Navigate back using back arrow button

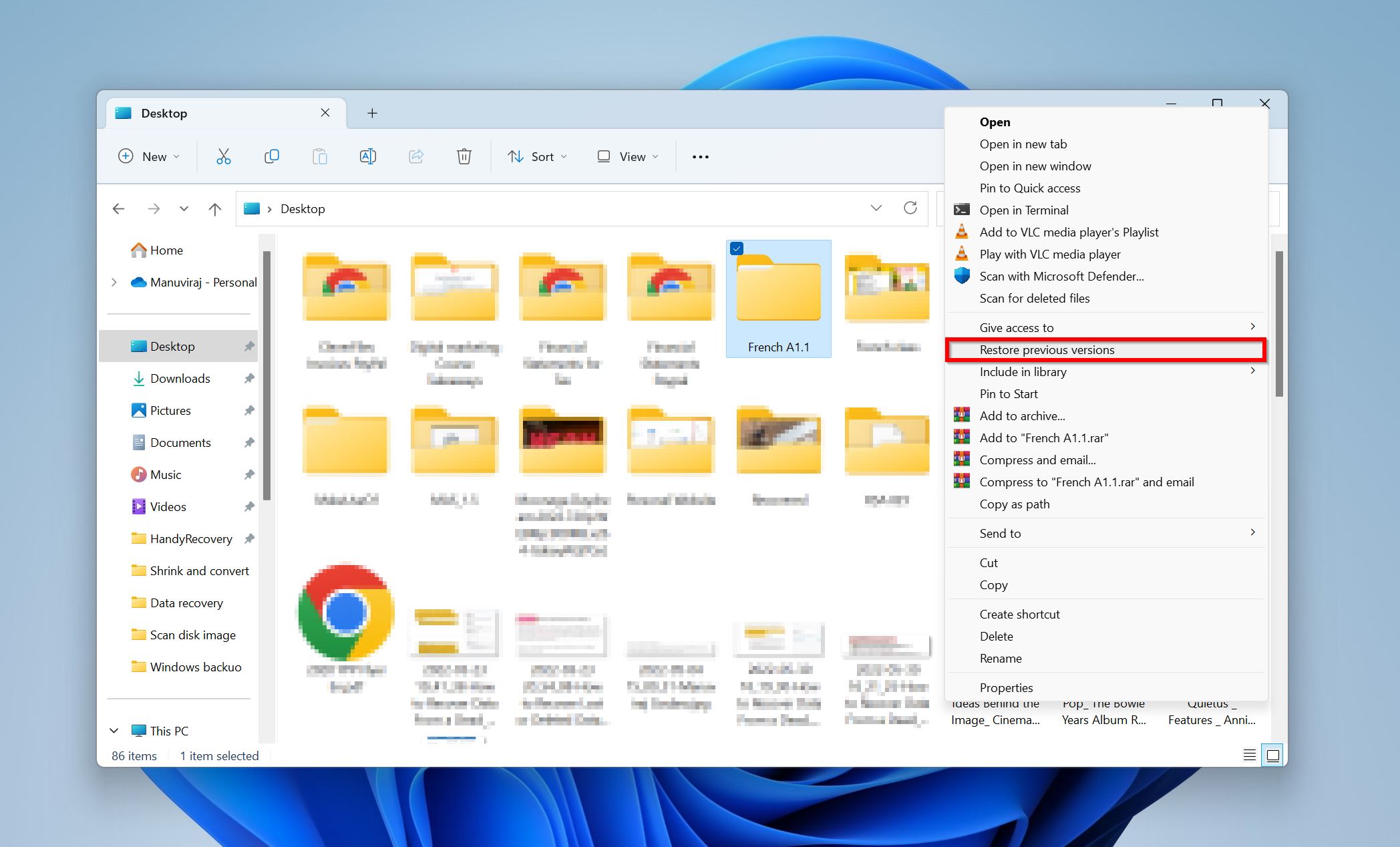click(x=119, y=208)
